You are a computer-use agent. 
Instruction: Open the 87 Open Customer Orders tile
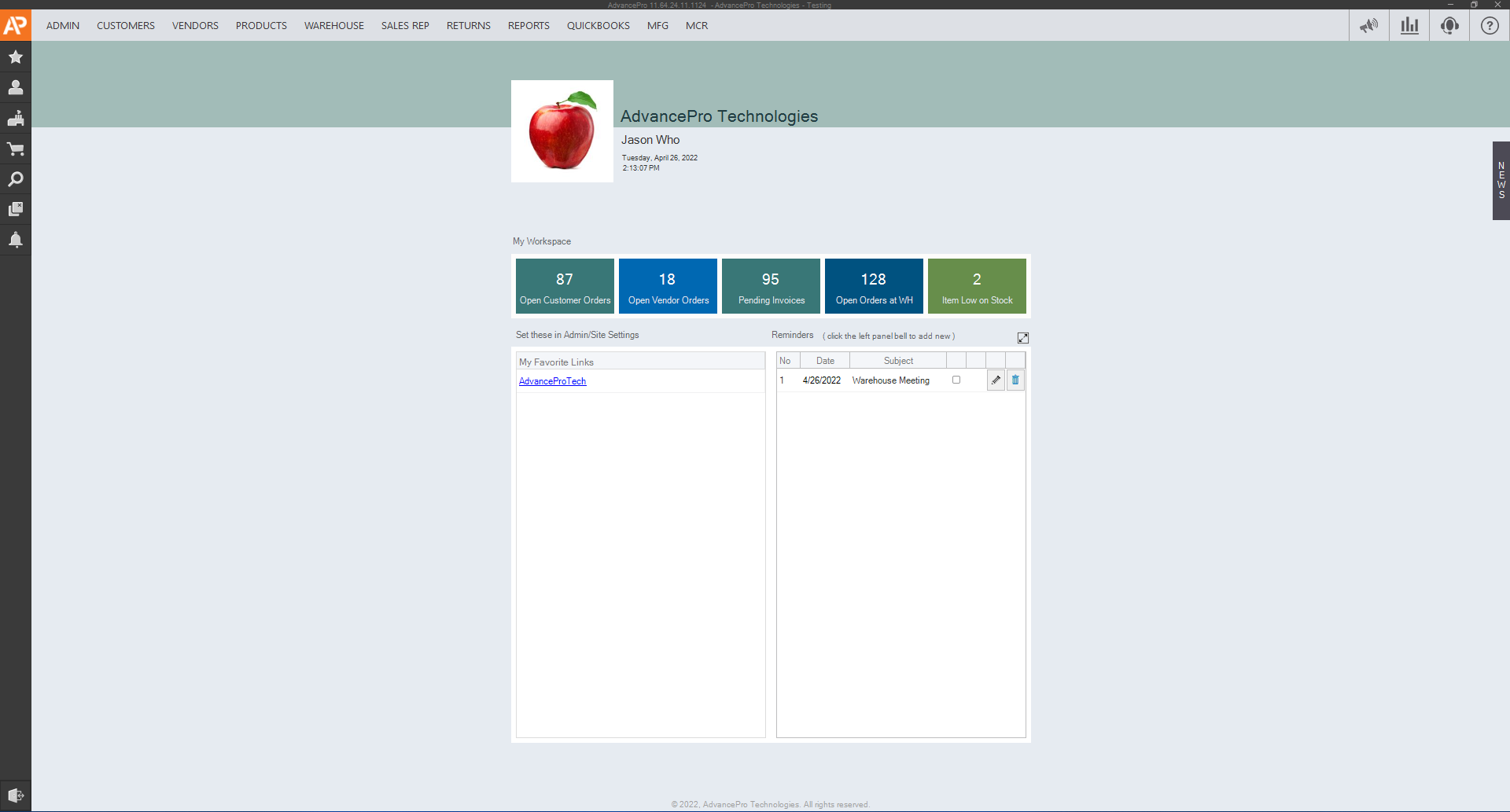coord(565,286)
